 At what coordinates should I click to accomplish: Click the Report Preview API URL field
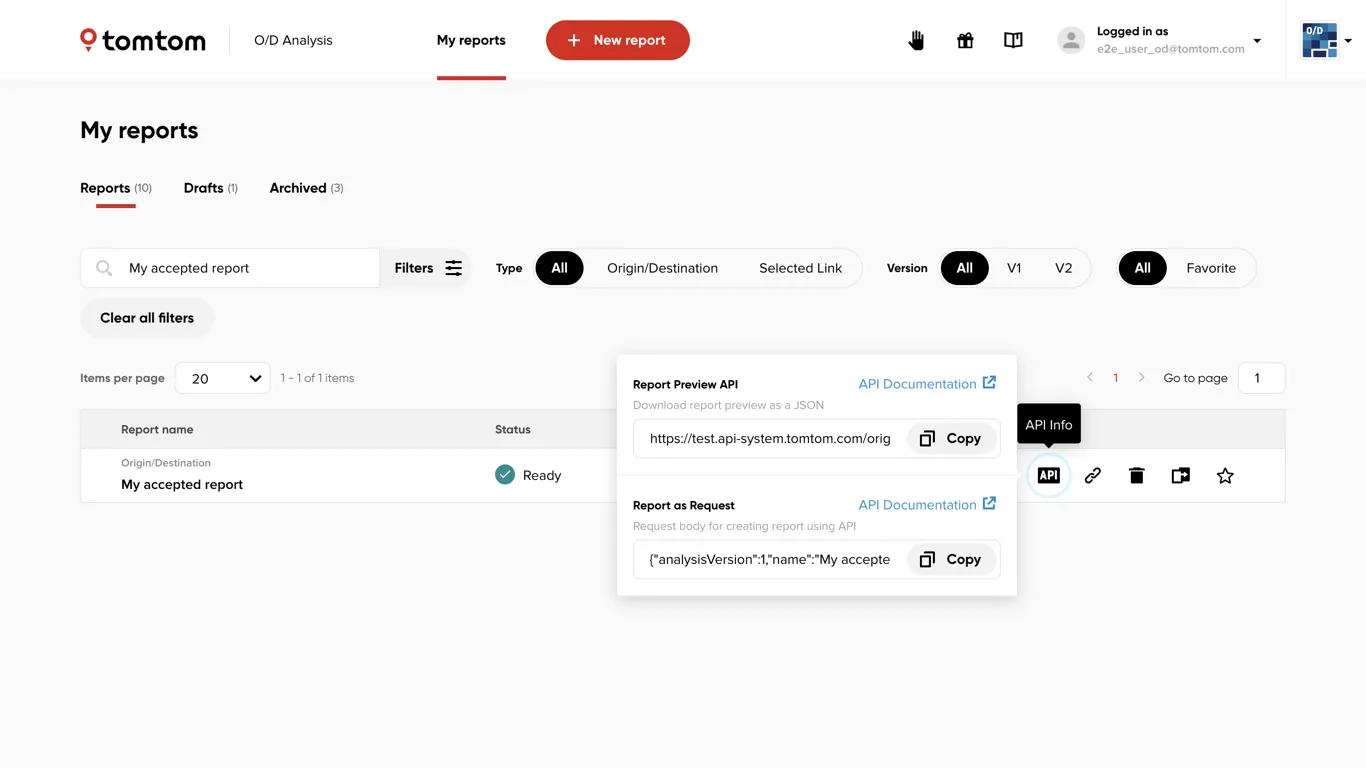[x=770, y=438]
